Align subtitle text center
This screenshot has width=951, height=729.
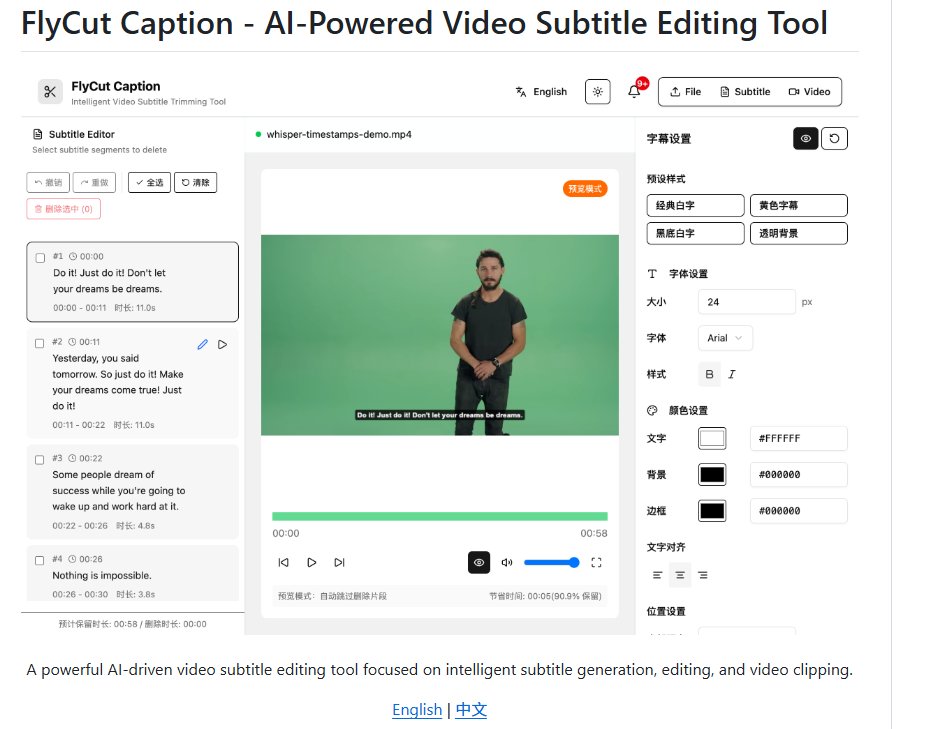[x=680, y=575]
